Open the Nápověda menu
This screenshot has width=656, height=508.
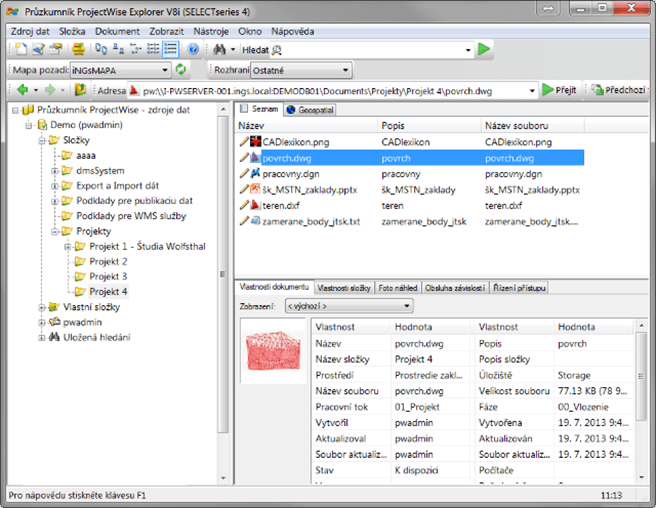[292, 32]
